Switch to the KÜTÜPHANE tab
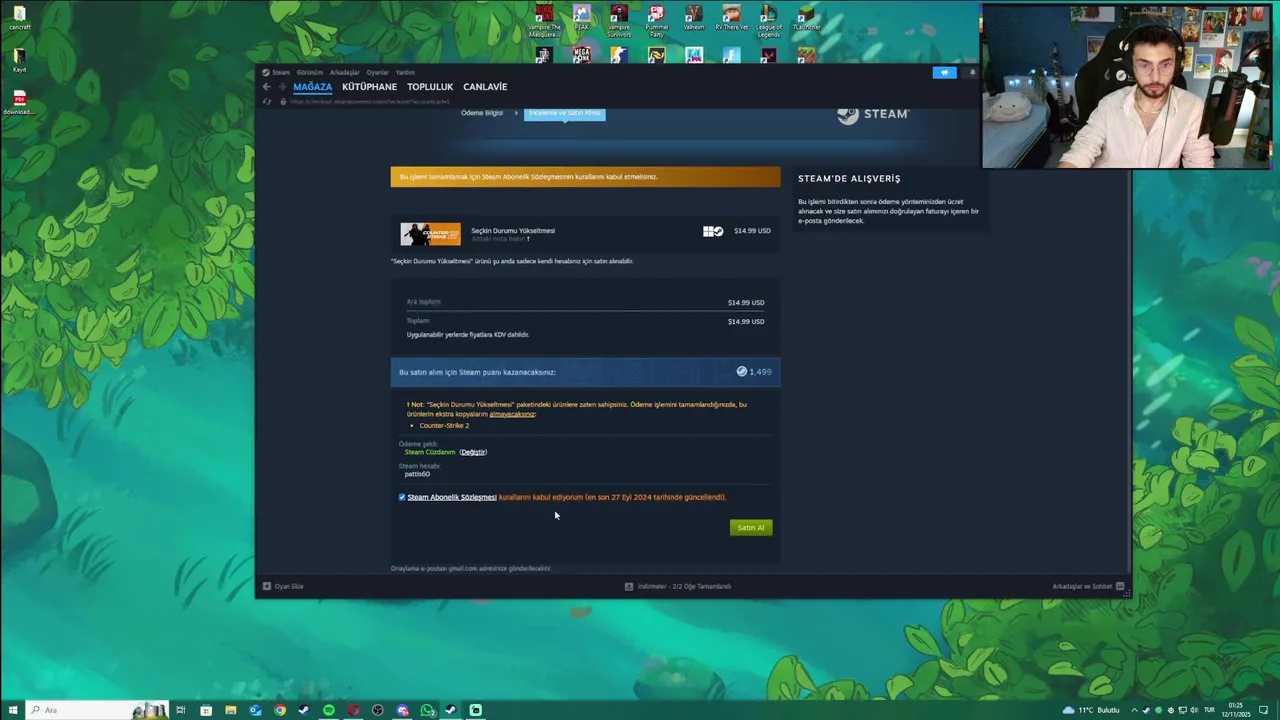 tap(369, 87)
